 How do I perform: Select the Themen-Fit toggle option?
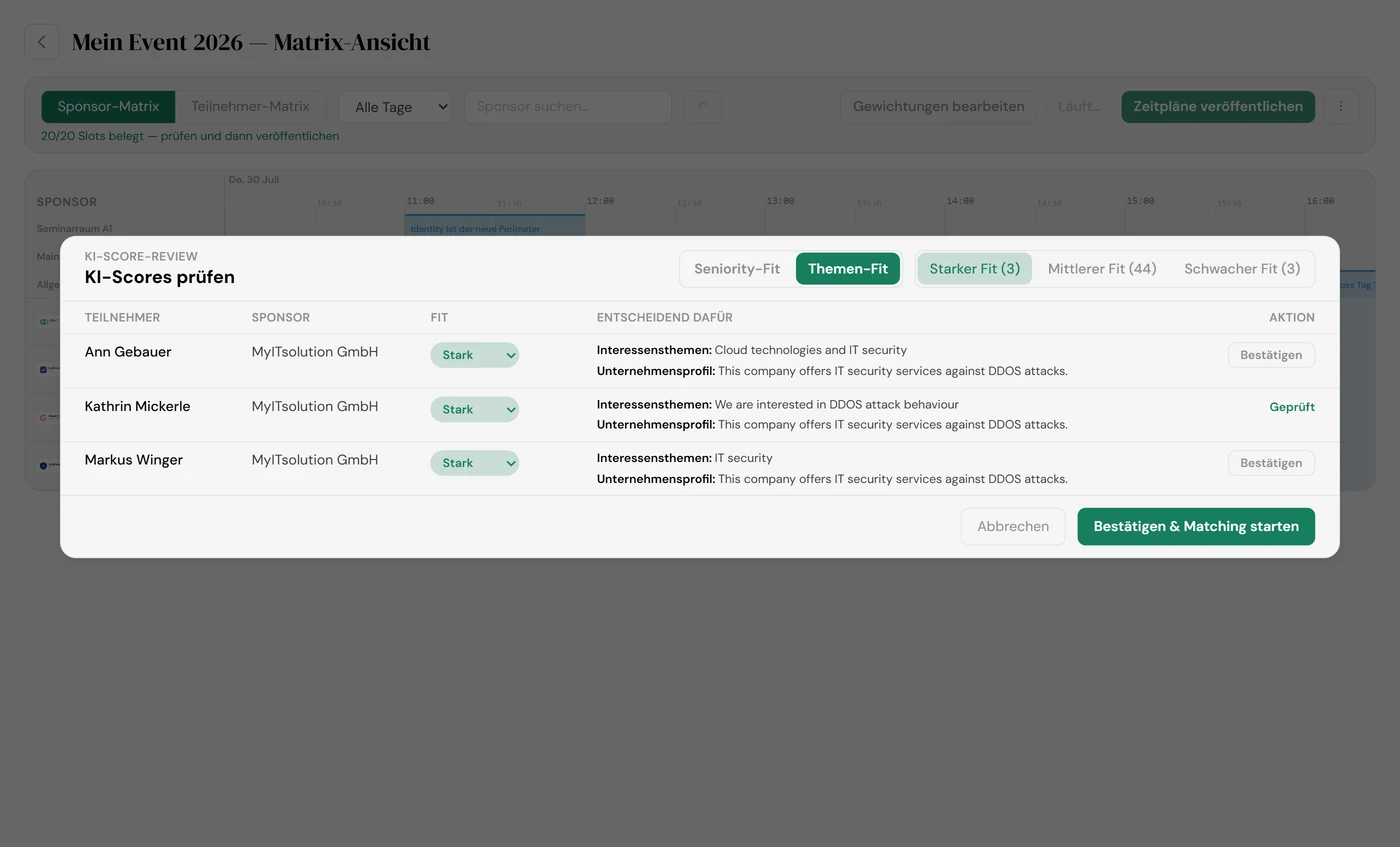(x=848, y=269)
